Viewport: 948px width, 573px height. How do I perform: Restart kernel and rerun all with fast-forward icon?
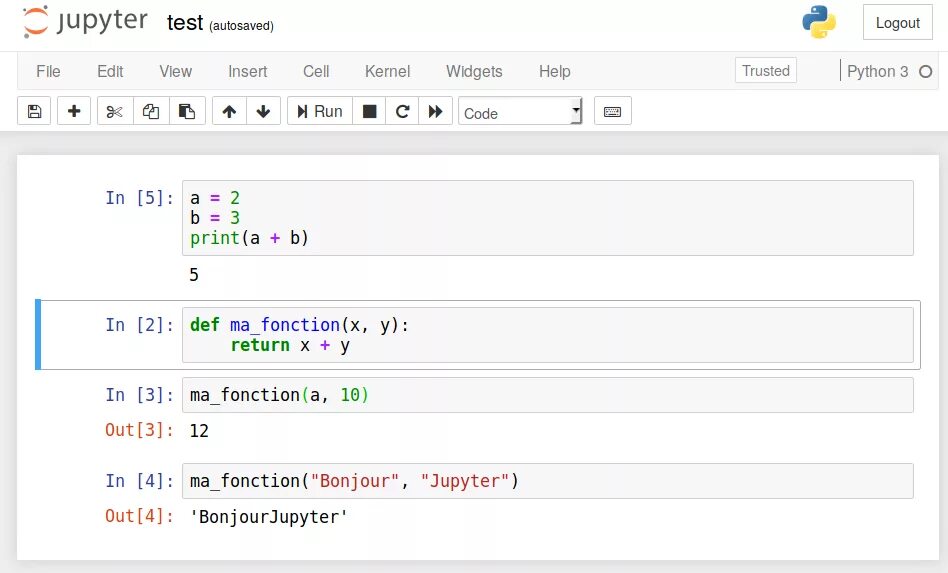(435, 112)
